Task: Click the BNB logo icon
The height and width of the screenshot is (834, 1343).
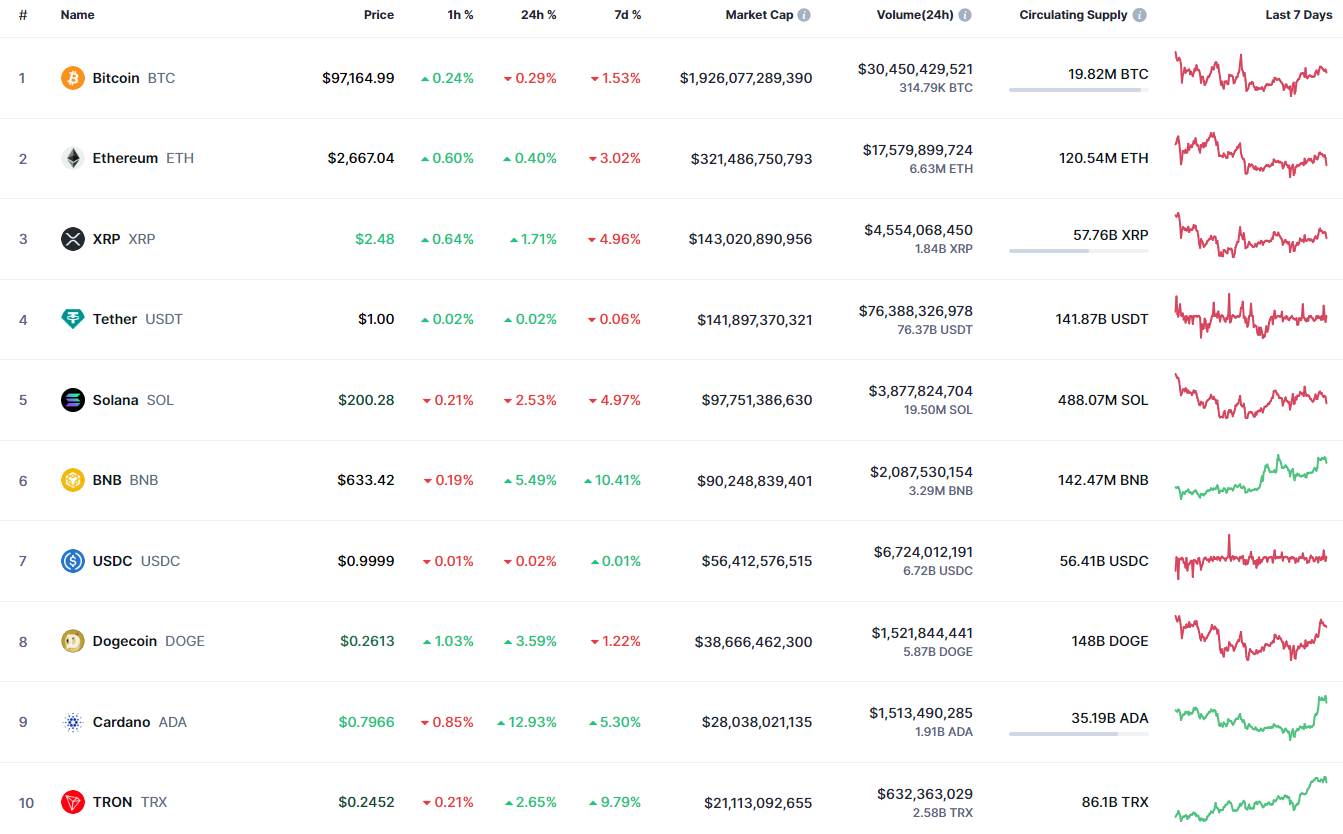Action: 73,480
